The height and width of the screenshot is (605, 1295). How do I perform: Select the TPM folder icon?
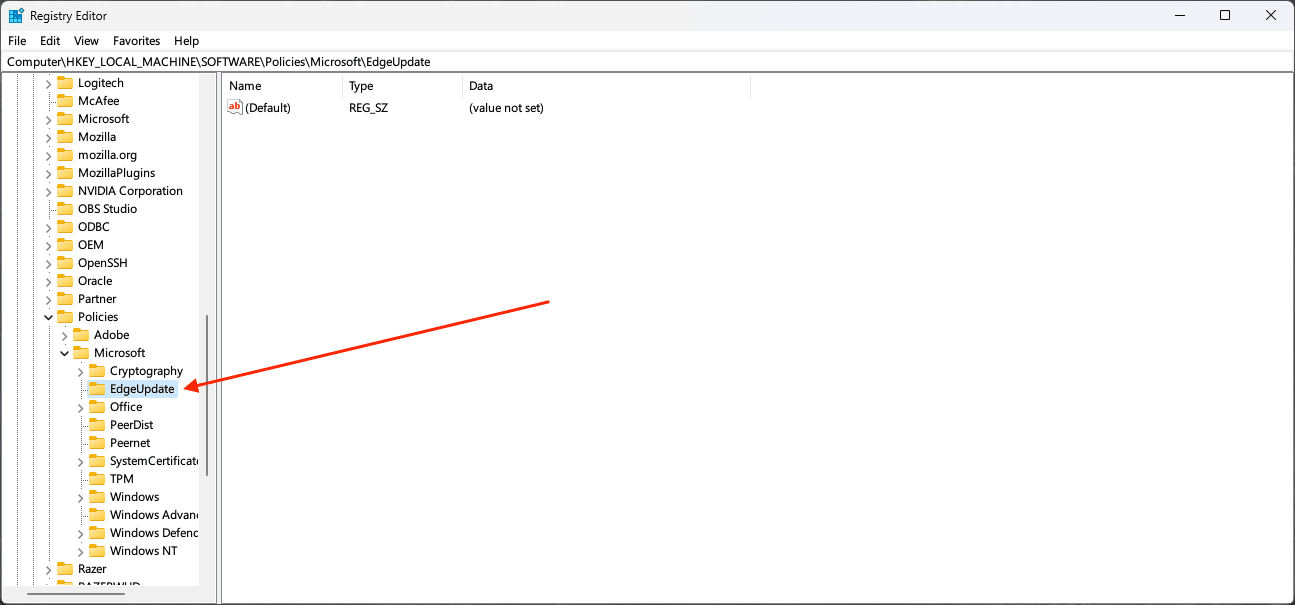[97, 479]
